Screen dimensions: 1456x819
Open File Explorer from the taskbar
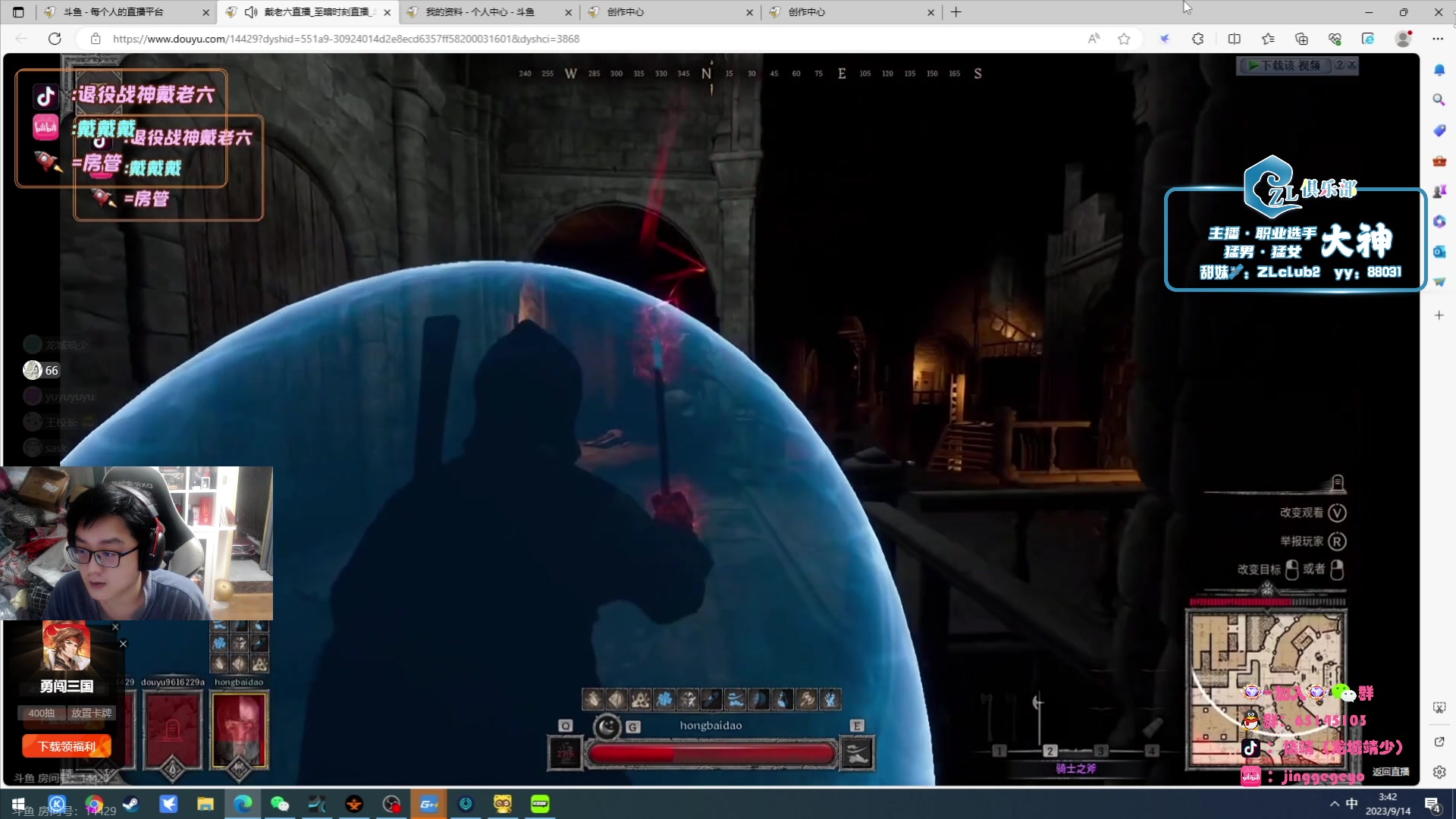click(206, 804)
